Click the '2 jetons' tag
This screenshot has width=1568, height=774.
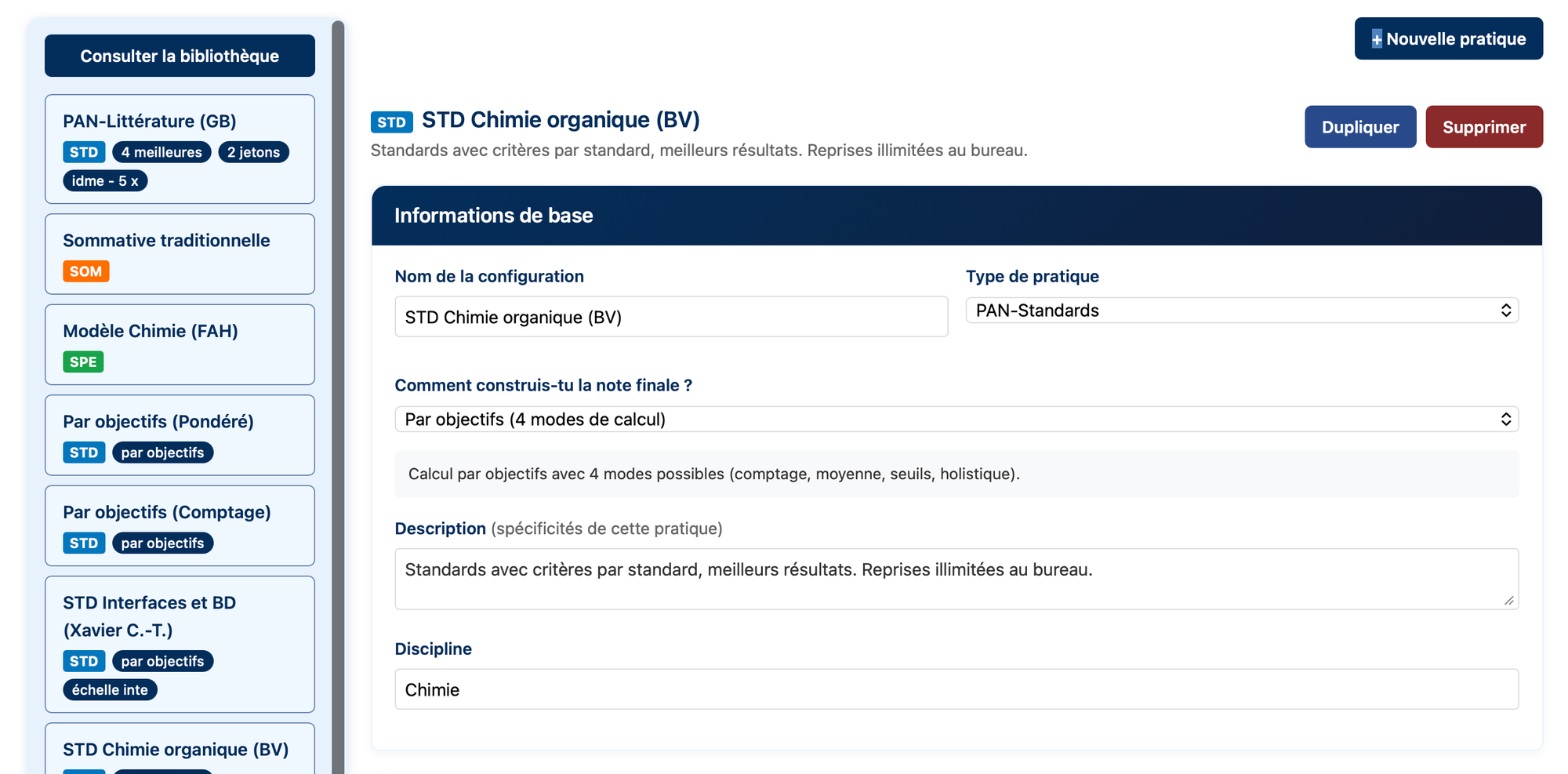coord(253,152)
